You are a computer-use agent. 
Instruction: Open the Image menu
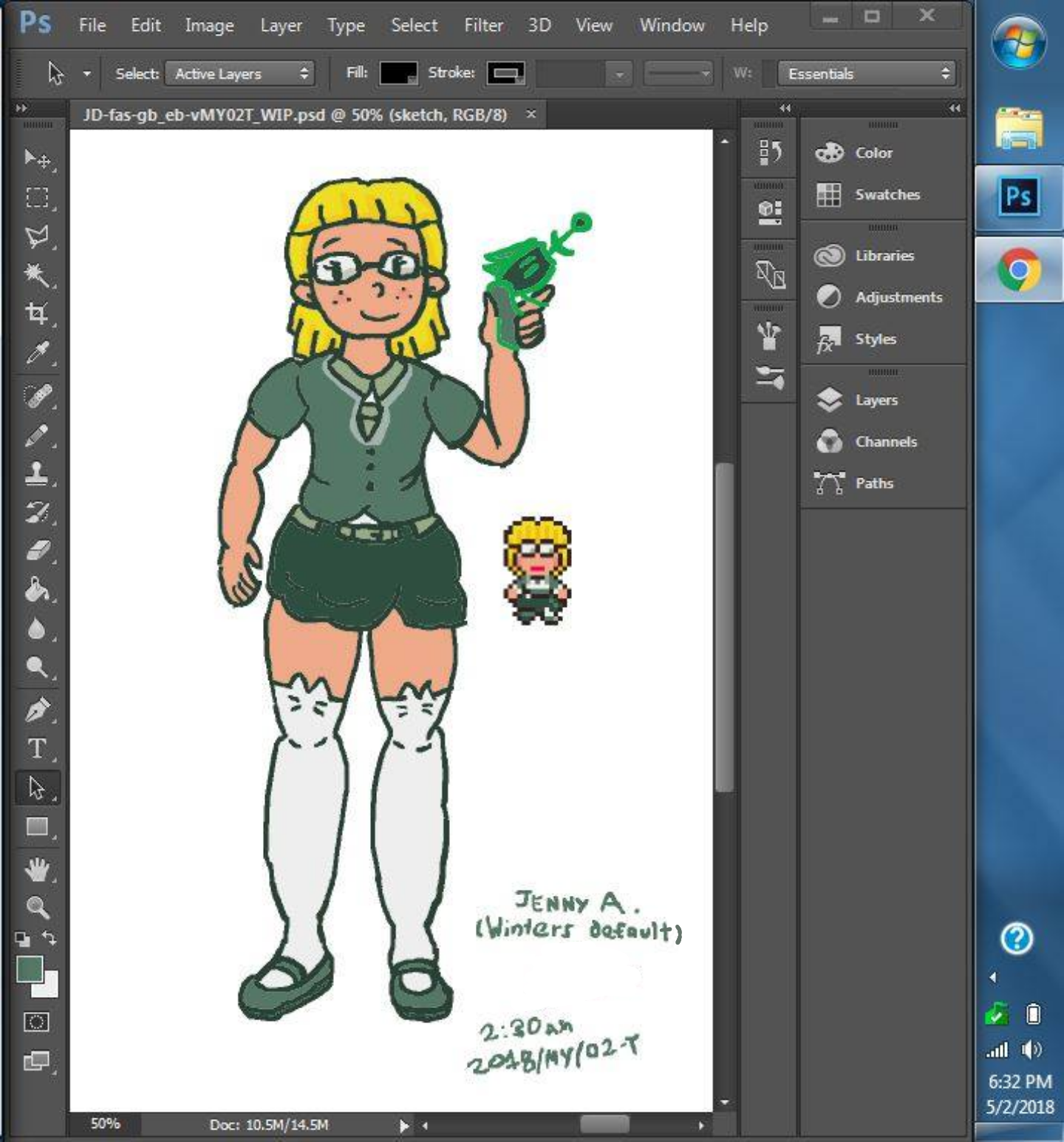coord(210,25)
